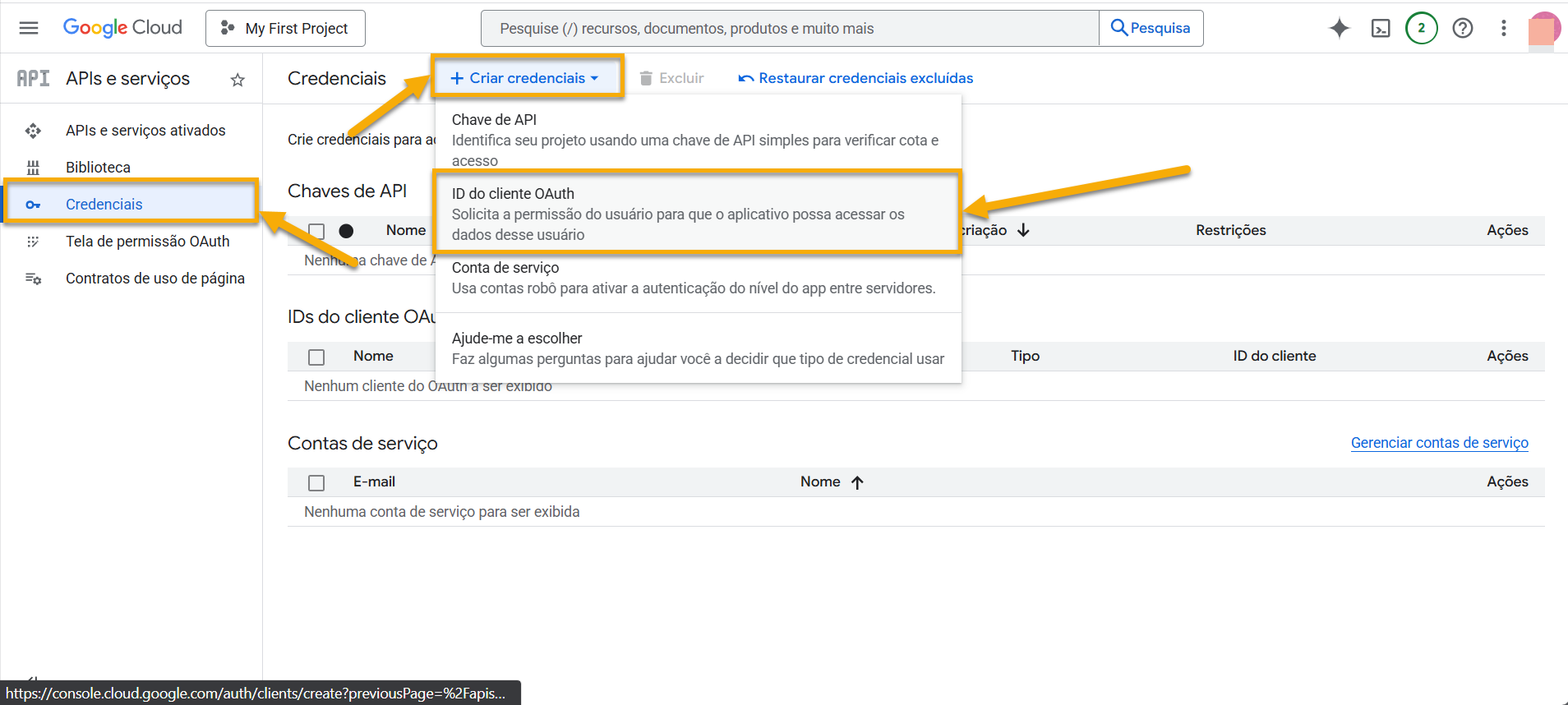Click the APIs e serviços ativados icon
The image size is (1568, 705).
pos(33,131)
